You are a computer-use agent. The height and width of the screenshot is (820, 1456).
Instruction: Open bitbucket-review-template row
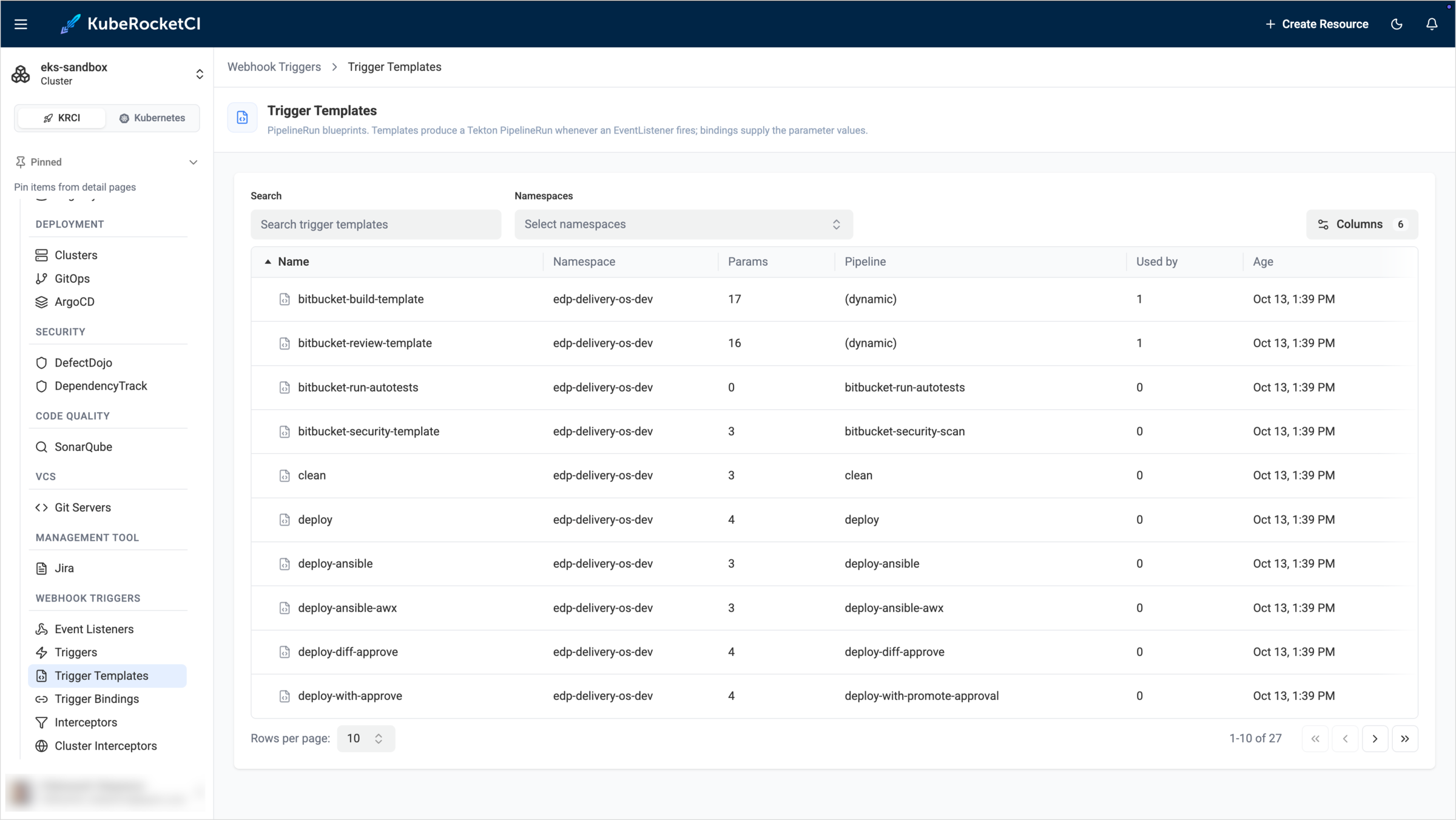(834, 344)
